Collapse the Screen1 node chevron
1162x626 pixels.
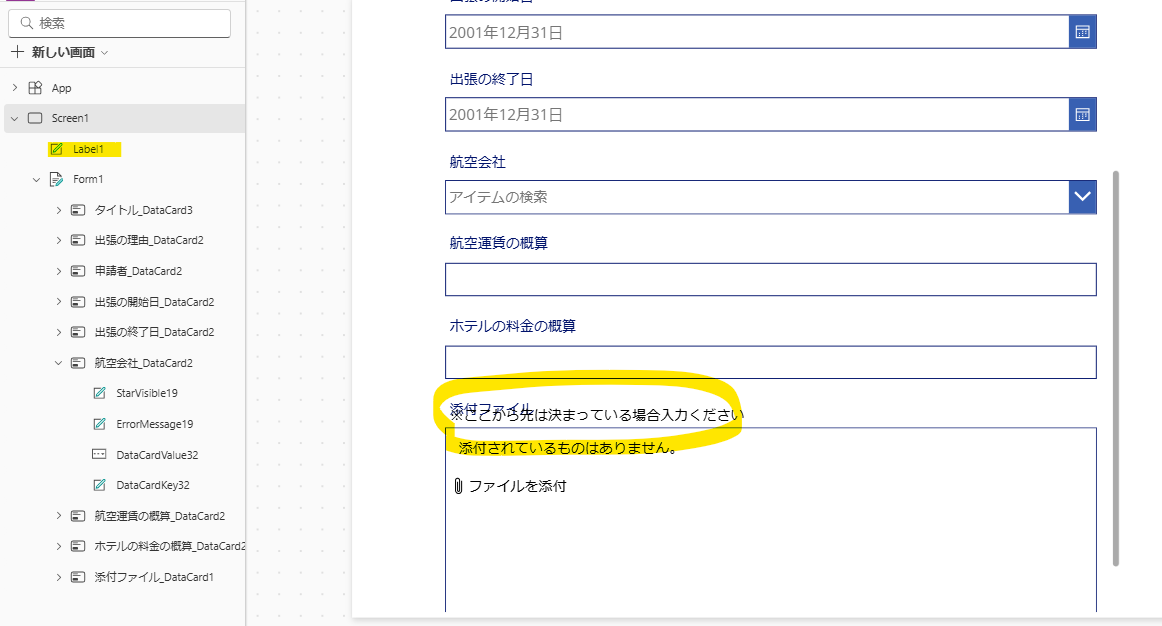14,119
